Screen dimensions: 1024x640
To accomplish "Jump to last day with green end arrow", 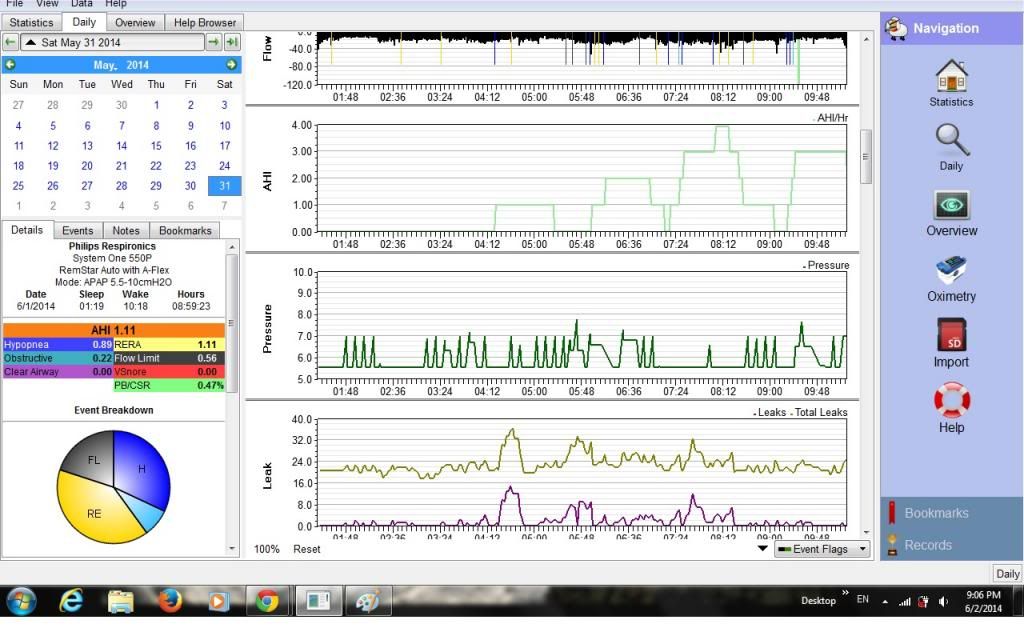I will pyautogui.click(x=232, y=42).
